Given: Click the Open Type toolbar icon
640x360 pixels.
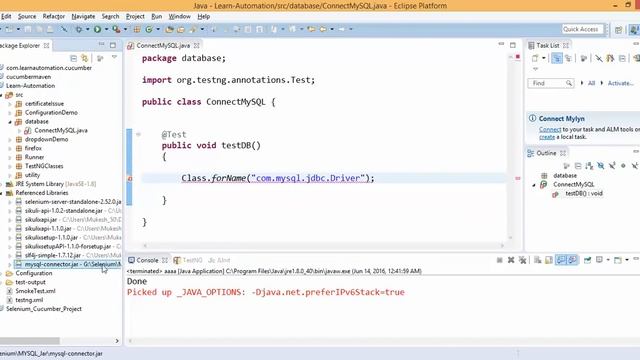Looking at the screenshot, I should (169, 29).
